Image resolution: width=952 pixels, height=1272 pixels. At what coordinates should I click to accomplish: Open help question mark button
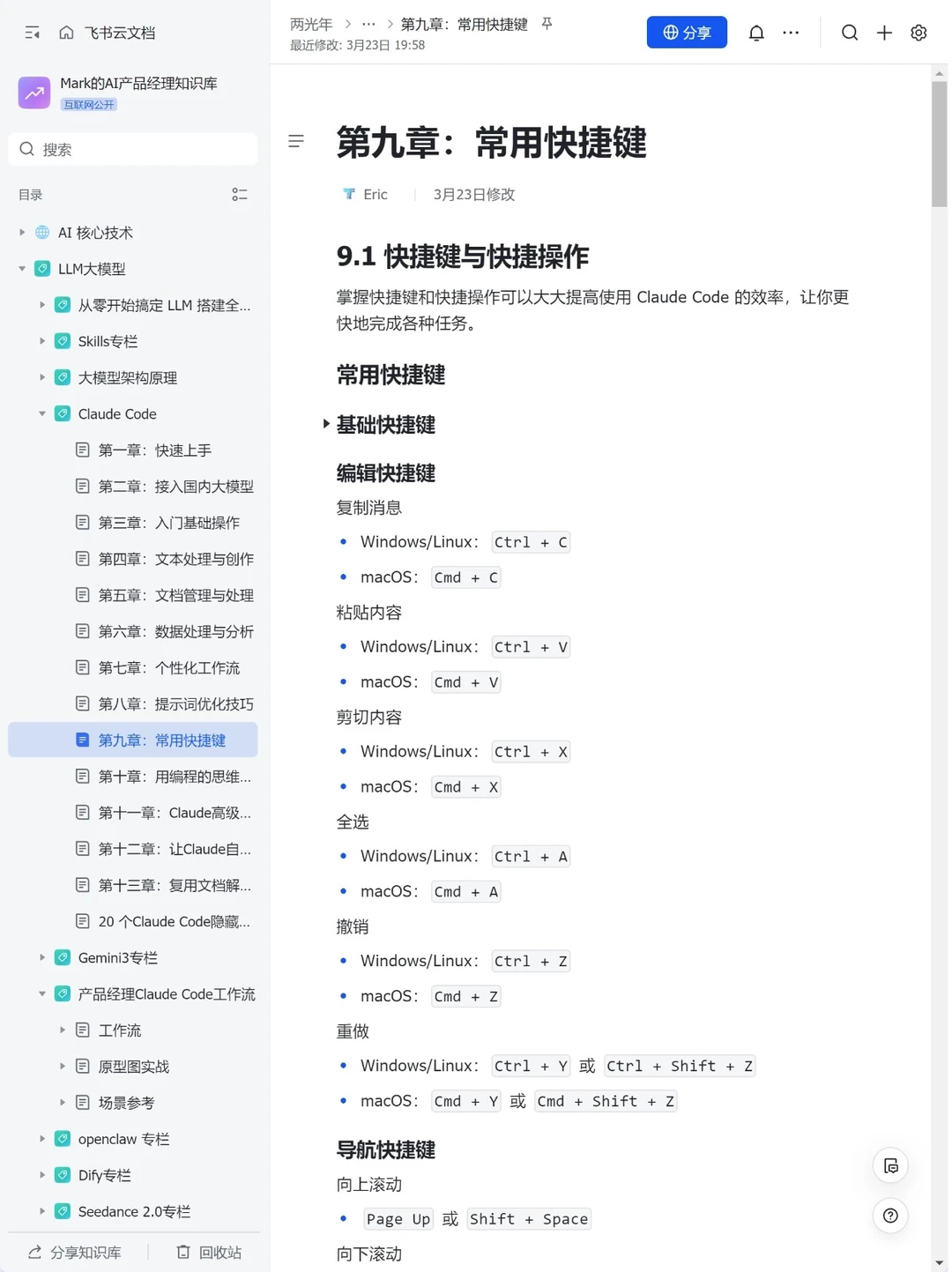click(x=890, y=1216)
